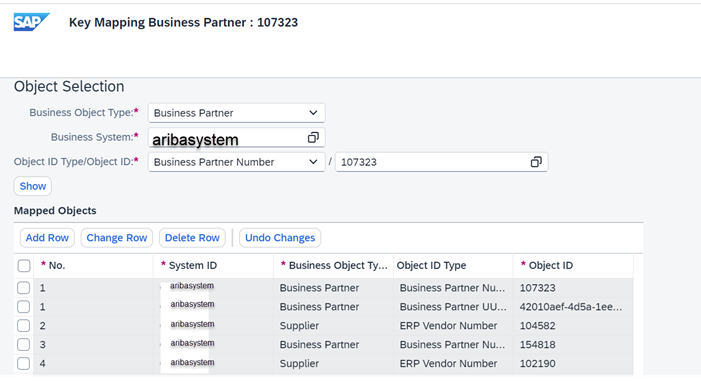Click the Undo Changes button
Image resolution: width=701 pixels, height=387 pixels.
pos(280,238)
